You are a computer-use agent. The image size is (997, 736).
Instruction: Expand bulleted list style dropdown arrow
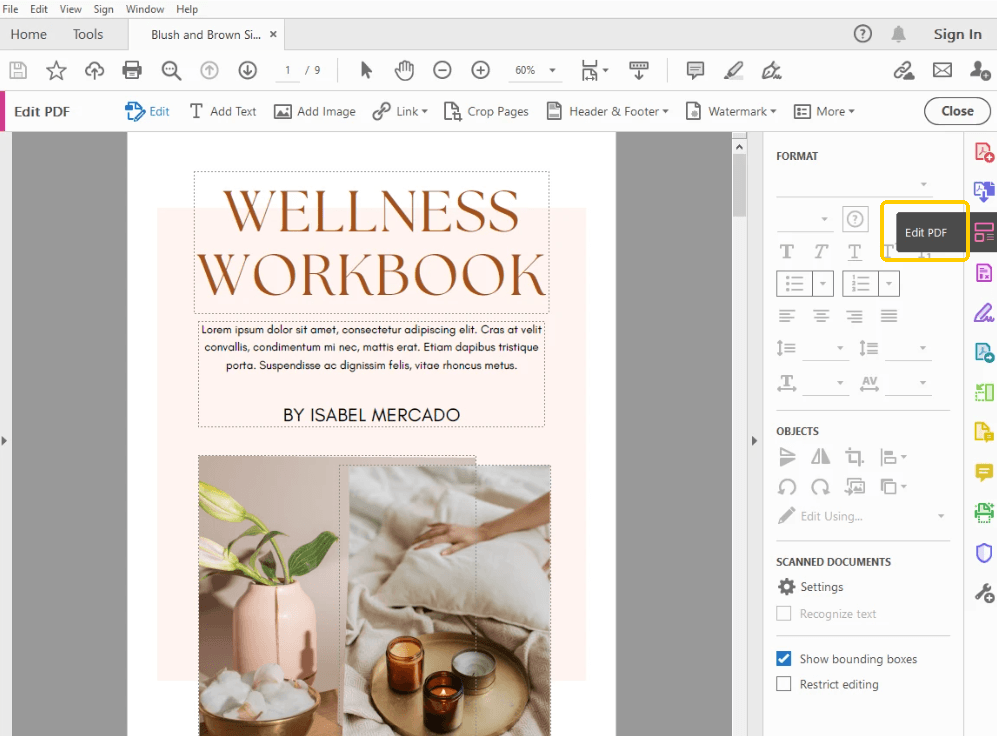[823, 283]
